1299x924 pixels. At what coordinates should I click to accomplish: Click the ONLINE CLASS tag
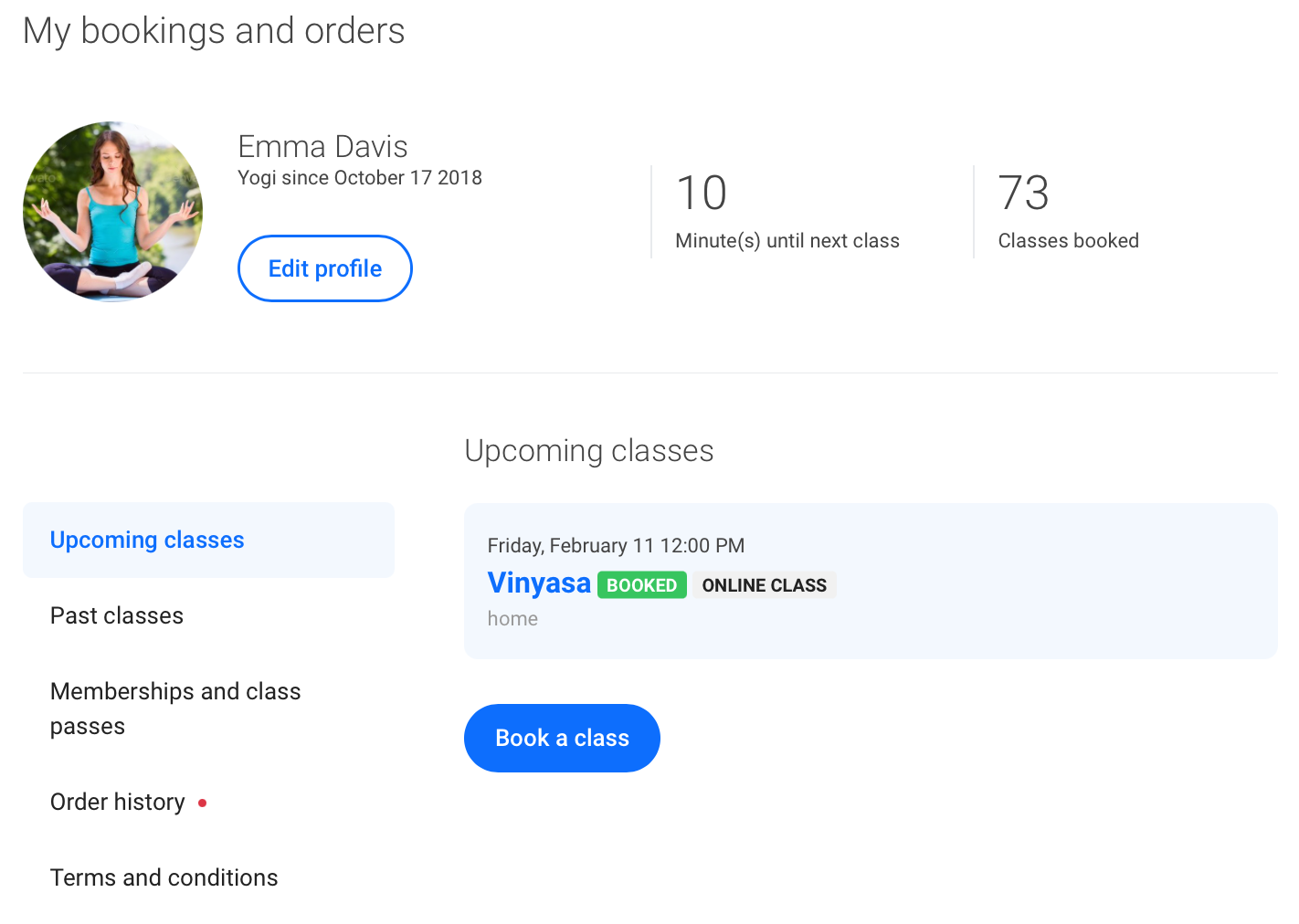click(x=764, y=585)
